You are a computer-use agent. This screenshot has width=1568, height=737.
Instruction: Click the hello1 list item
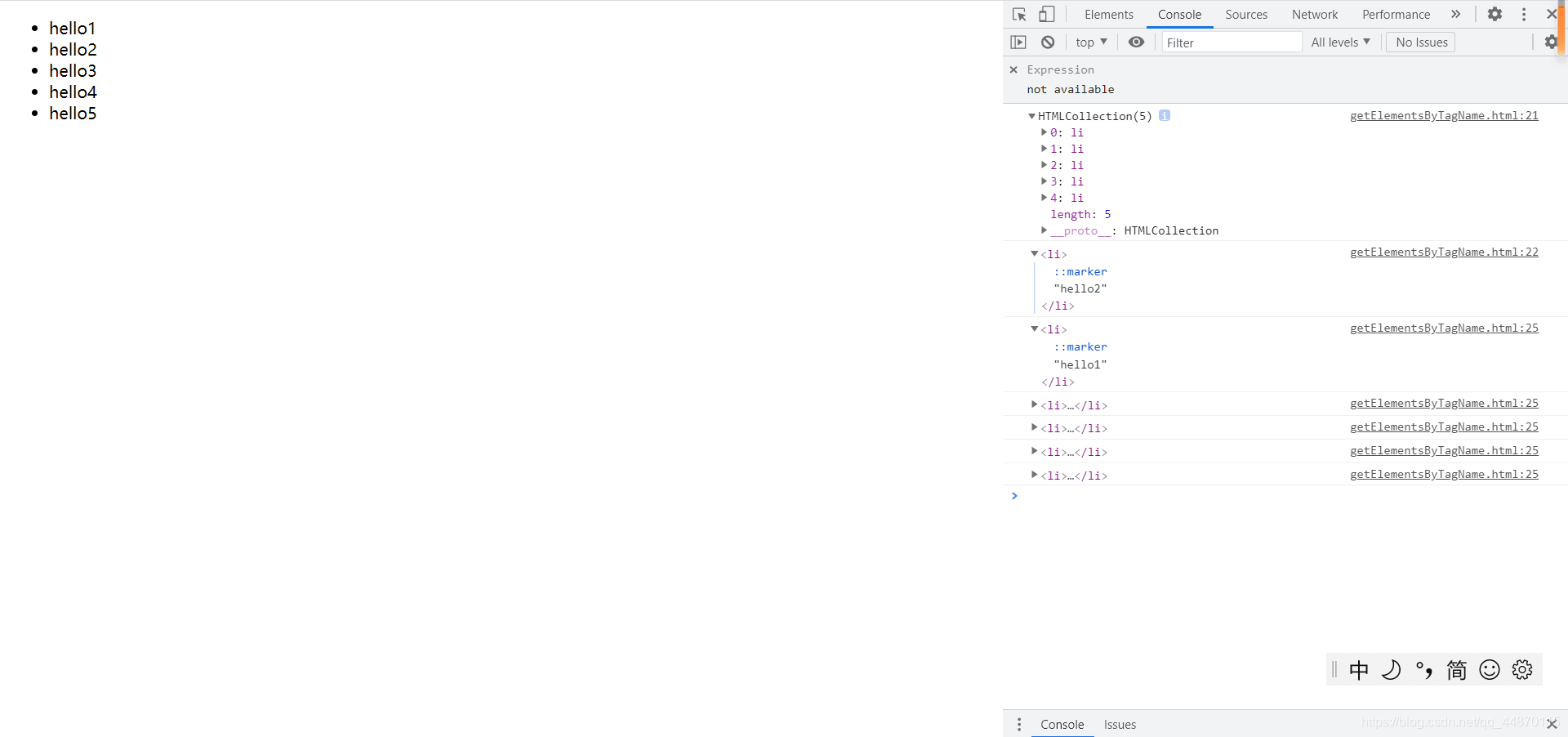(x=72, y=28)
